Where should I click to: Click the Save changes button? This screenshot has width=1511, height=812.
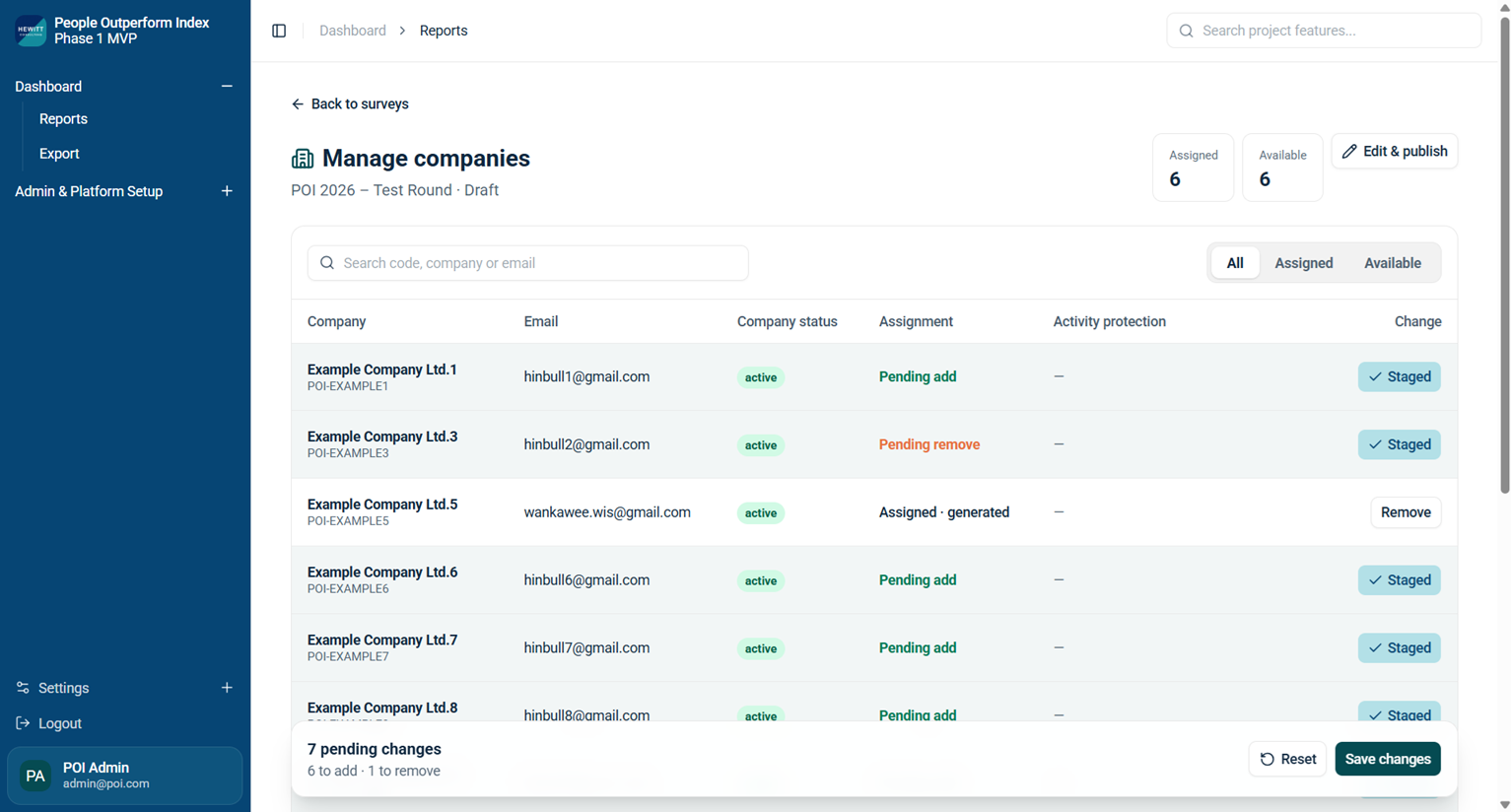pos(1388,759)
